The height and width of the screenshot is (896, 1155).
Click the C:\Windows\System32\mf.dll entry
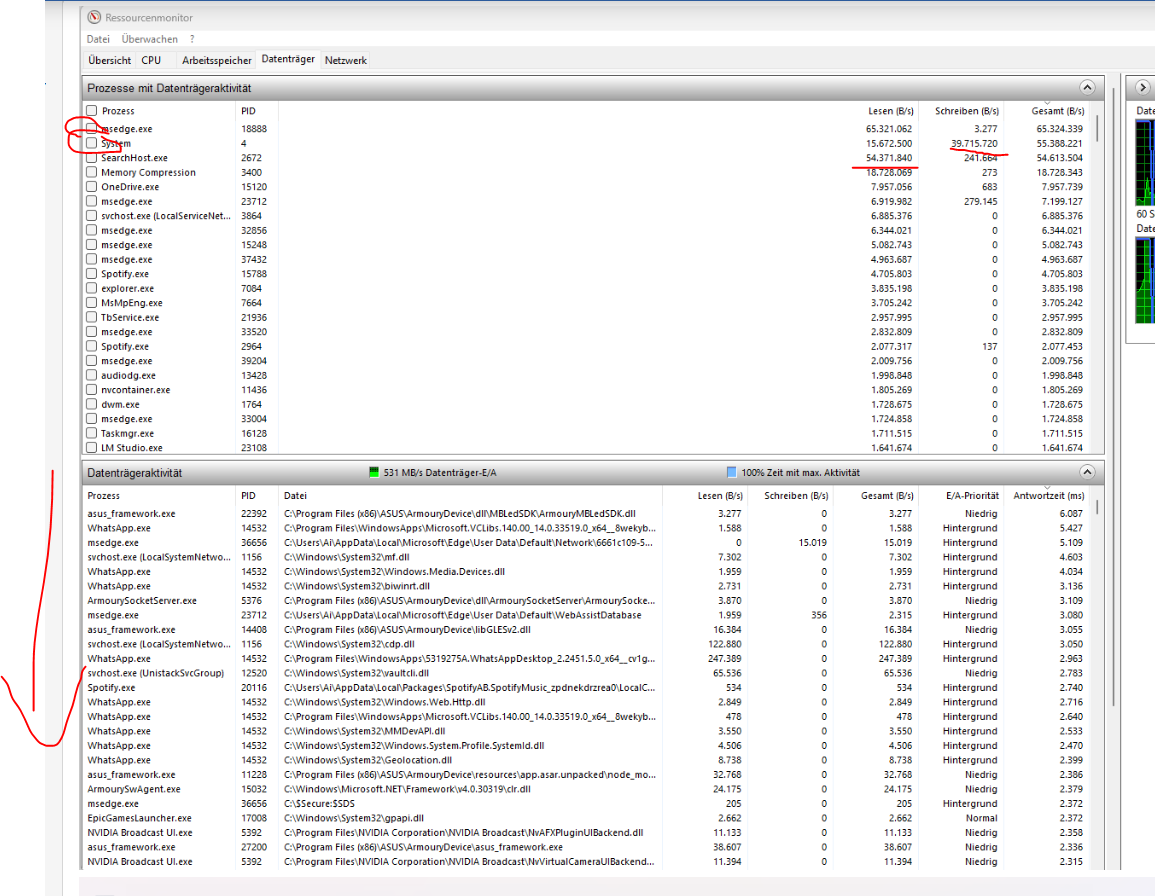click(x=346, y=557)
